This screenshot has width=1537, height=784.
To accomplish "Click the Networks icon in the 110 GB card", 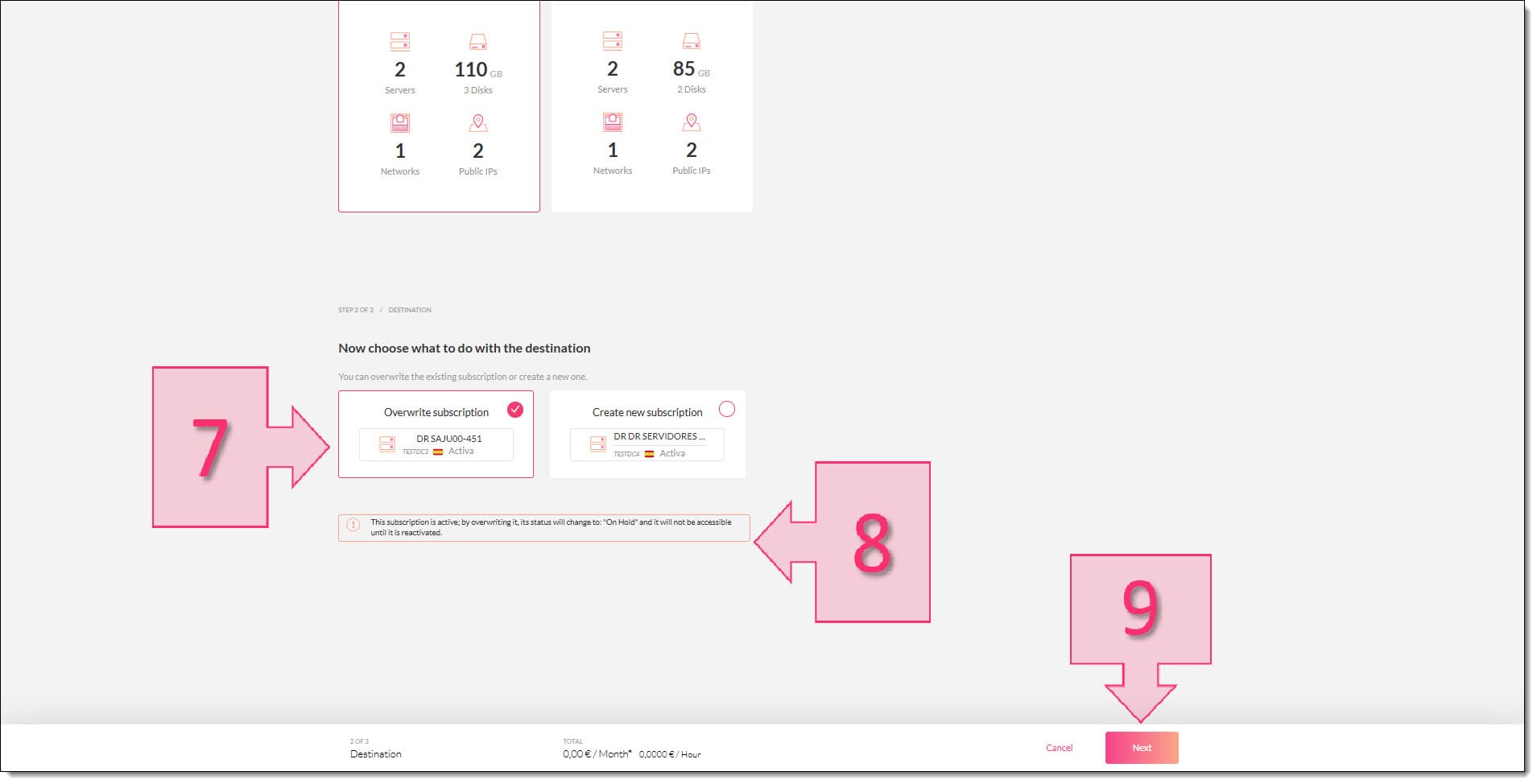I will point(400,122).
